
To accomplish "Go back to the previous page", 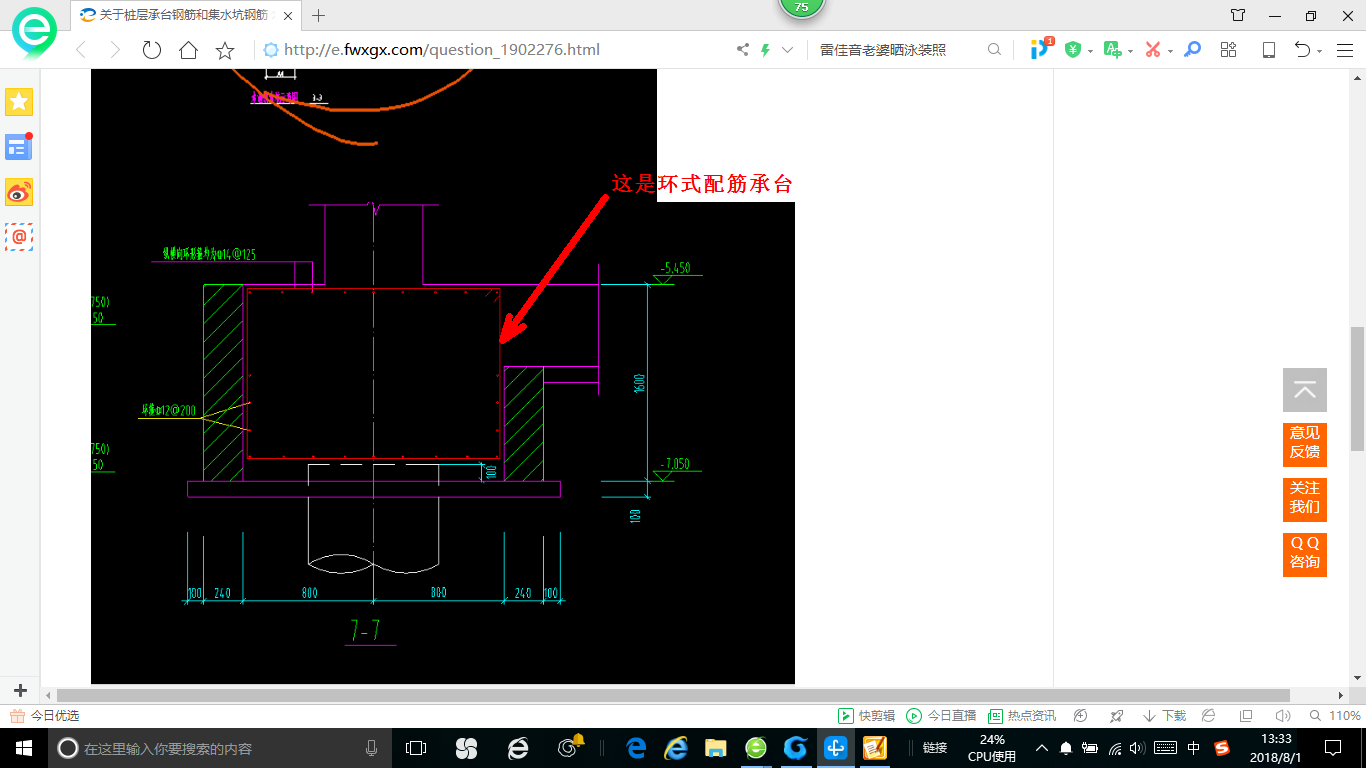I will pos(81,50).
